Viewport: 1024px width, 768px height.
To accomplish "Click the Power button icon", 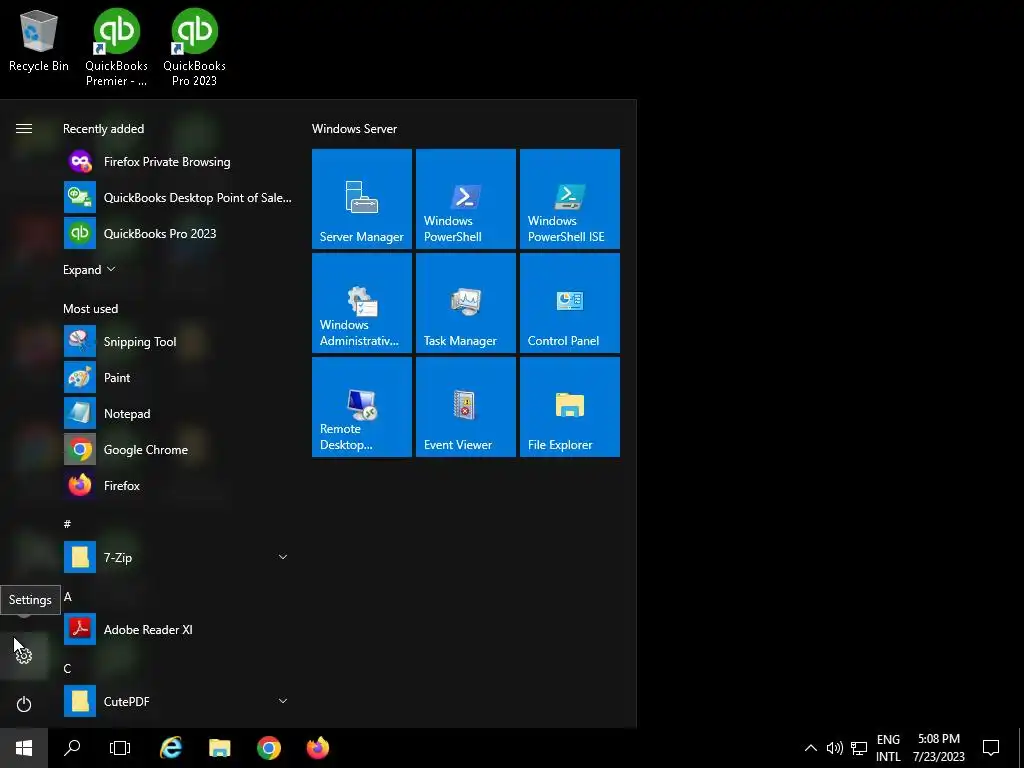I will pyautogui.click(x=24, y=704).
